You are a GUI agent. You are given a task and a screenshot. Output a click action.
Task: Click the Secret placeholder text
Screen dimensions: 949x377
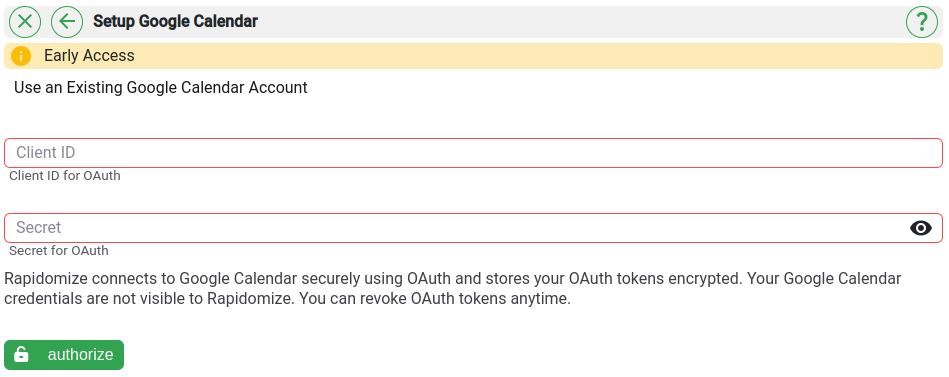point(39,228)
